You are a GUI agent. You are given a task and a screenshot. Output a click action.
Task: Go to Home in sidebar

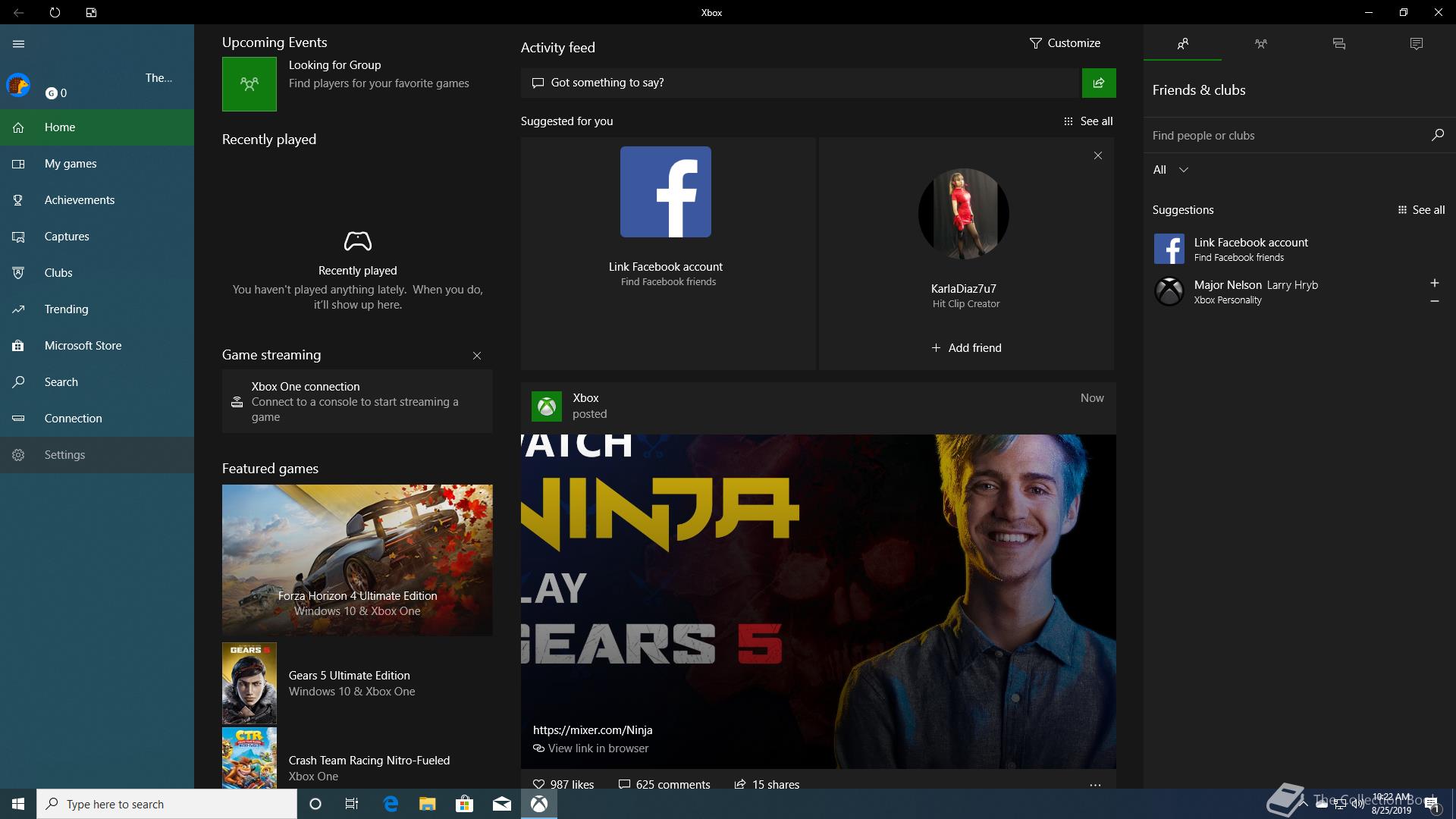click(x=97, y=127)
